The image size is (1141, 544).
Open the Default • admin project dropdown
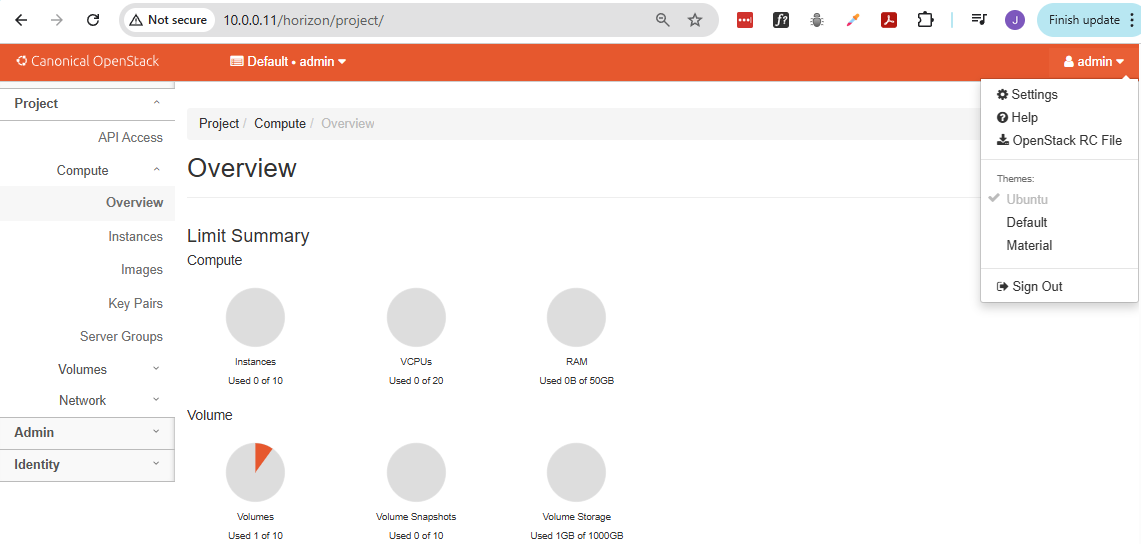288,61
